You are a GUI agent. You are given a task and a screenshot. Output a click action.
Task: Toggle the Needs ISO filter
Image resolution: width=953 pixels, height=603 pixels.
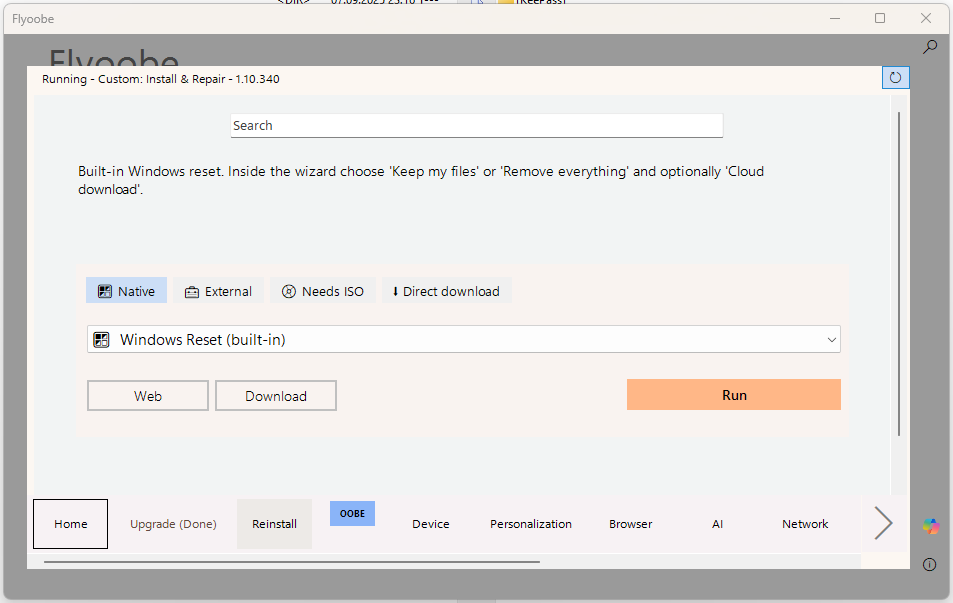tap(322, 291)
